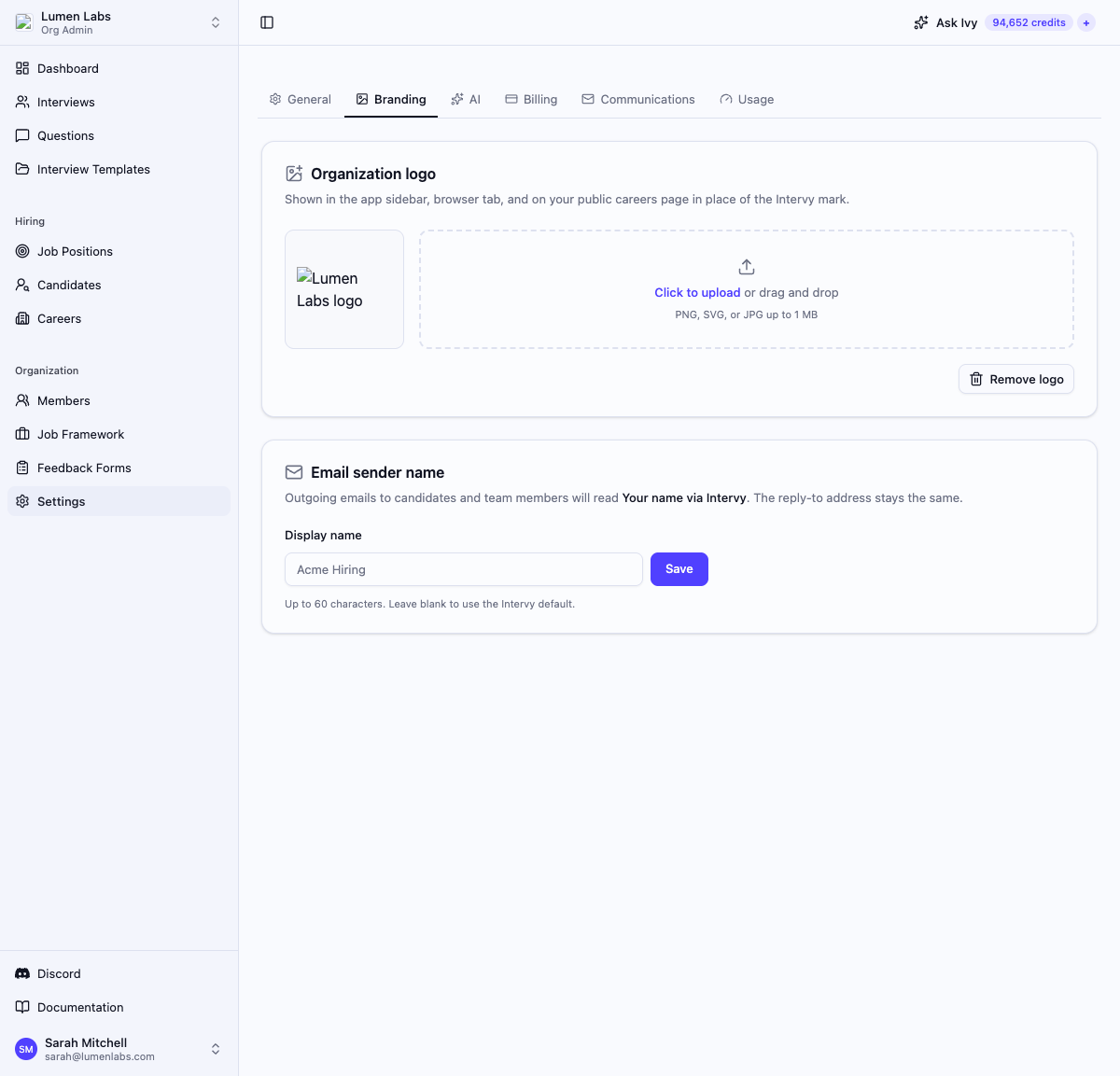Open the Careers page
The image size is (1120, 1076).
pyautogui.click(x=119, y=318)
